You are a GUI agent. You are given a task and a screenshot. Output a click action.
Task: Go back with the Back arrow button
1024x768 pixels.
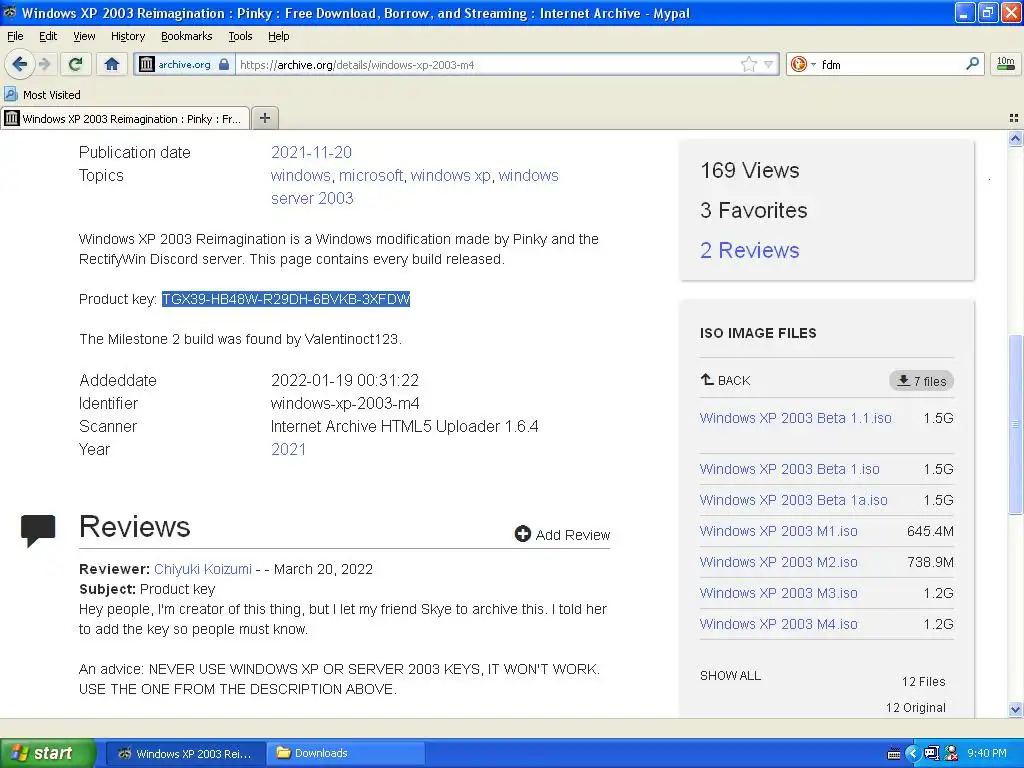[19, 64]
